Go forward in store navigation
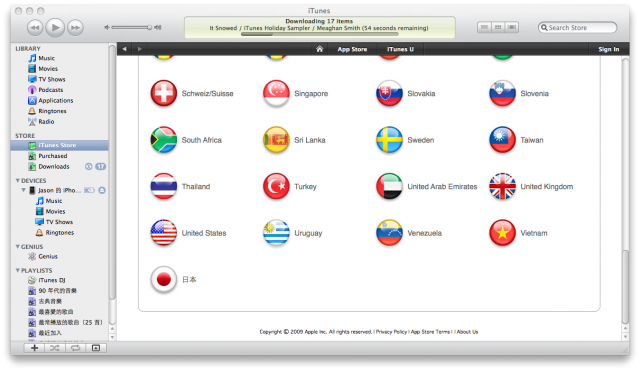Viewport: 640px width, 371px height. (140, 49)
